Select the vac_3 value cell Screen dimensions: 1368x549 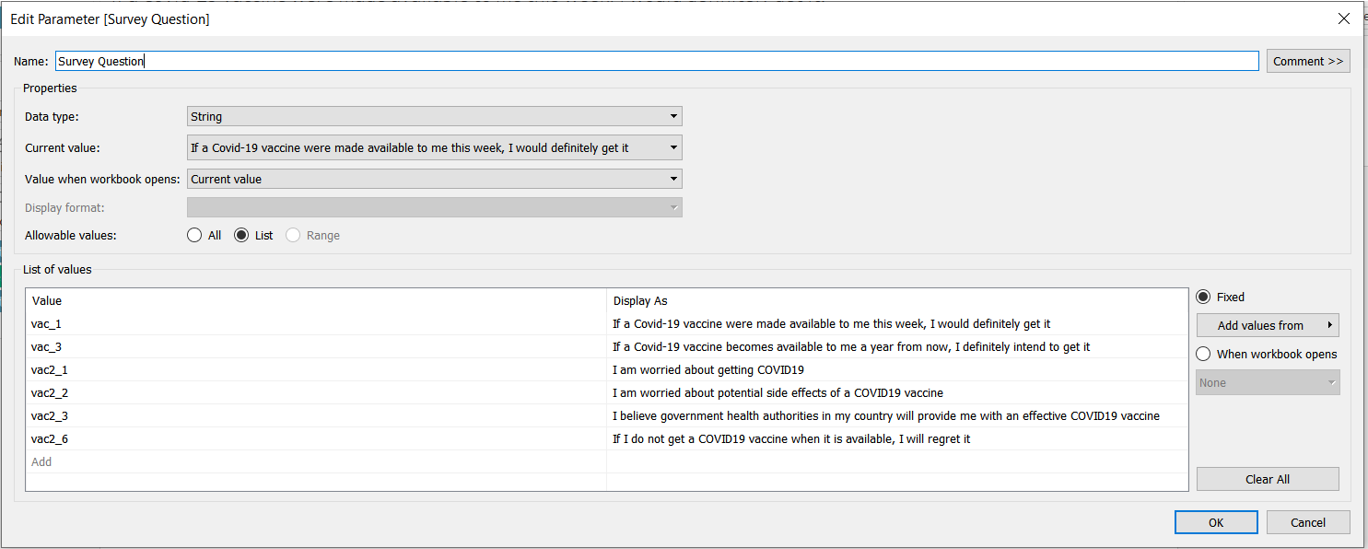[316, 347]
